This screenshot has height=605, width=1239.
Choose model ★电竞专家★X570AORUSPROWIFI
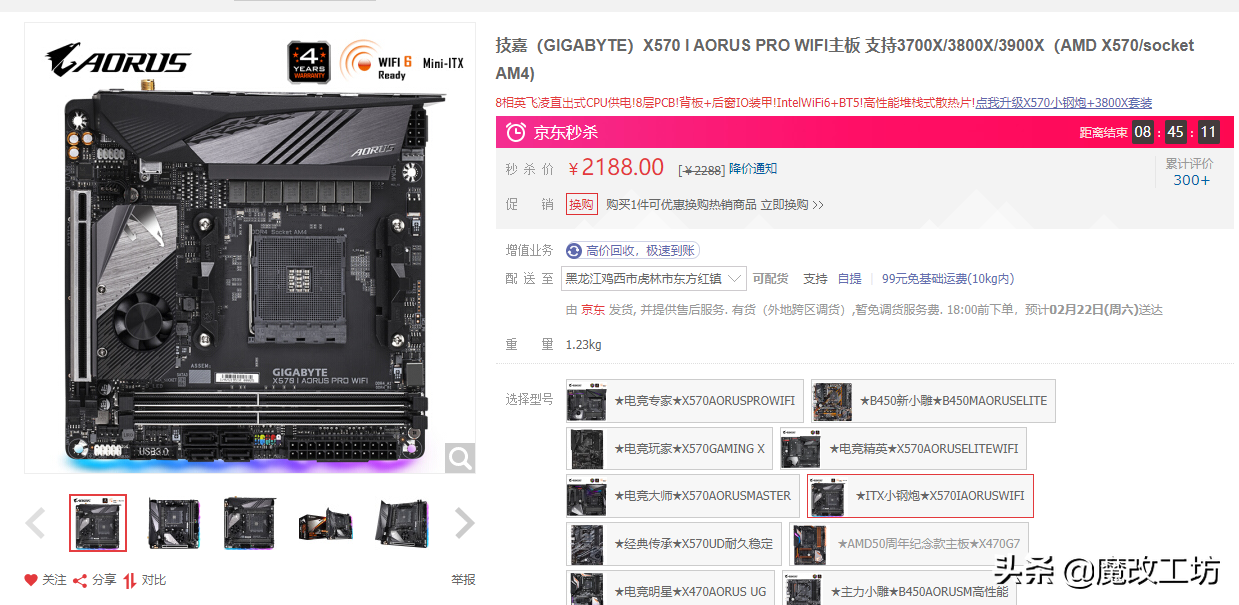[x=685, y=401]
